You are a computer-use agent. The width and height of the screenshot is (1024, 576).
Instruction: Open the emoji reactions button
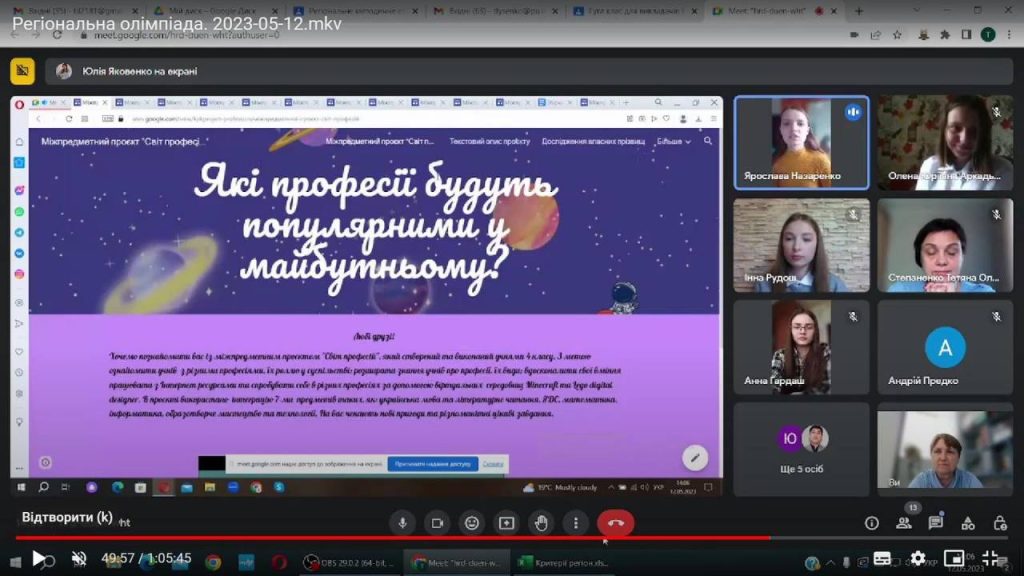coord(472,523)
